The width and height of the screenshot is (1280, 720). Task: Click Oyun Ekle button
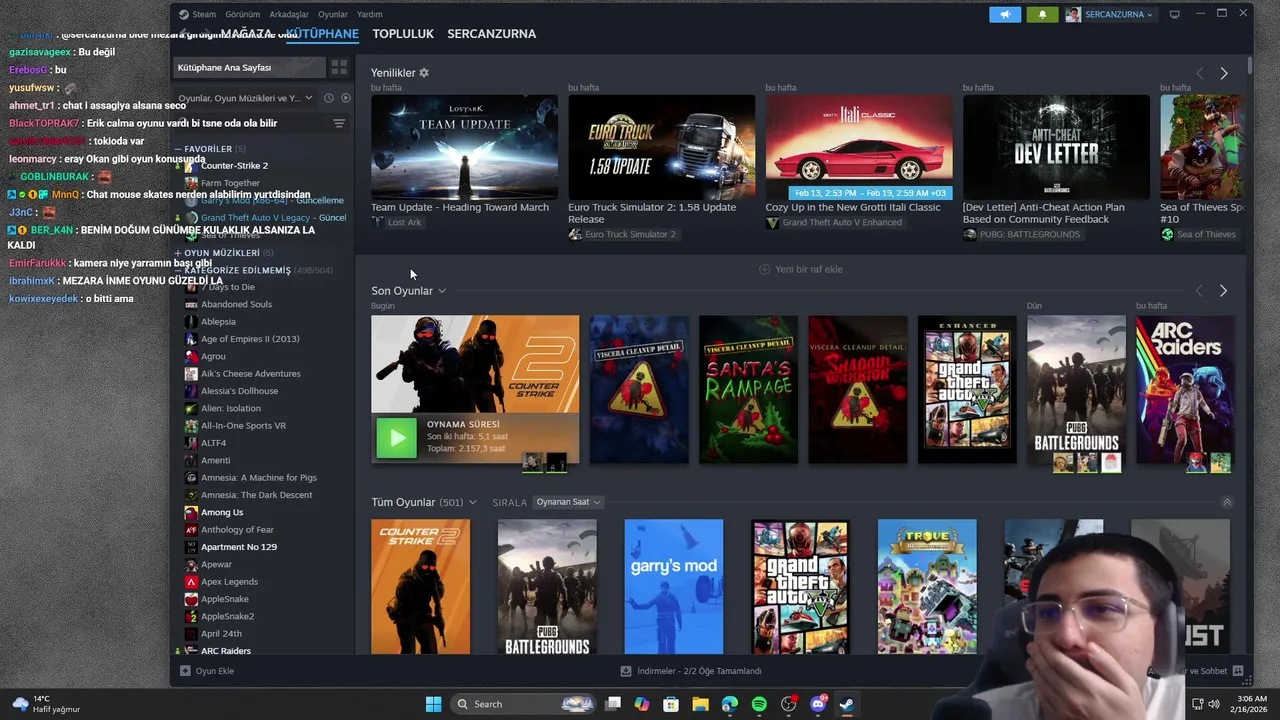(x=207, y=671)
